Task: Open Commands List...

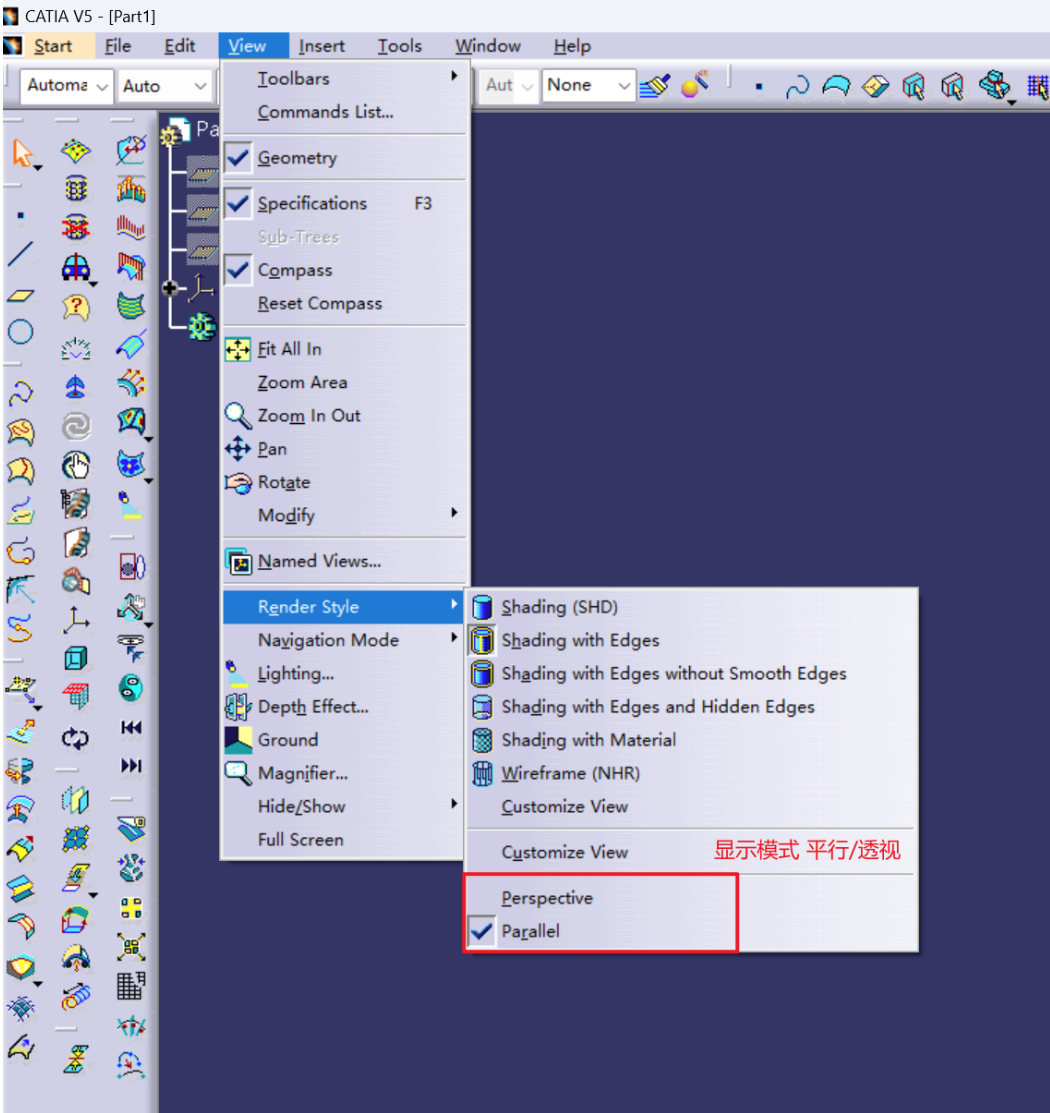Action: [x=344, y=111]
